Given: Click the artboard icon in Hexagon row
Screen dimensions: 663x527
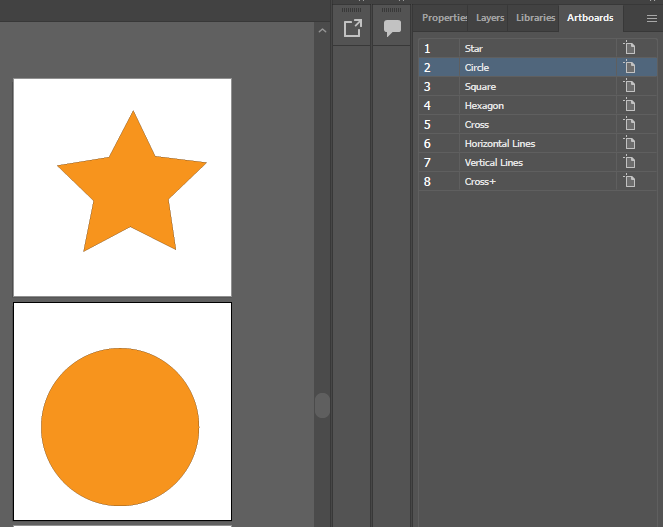Looking at the screenshot, I should click(x=630, y=105).
